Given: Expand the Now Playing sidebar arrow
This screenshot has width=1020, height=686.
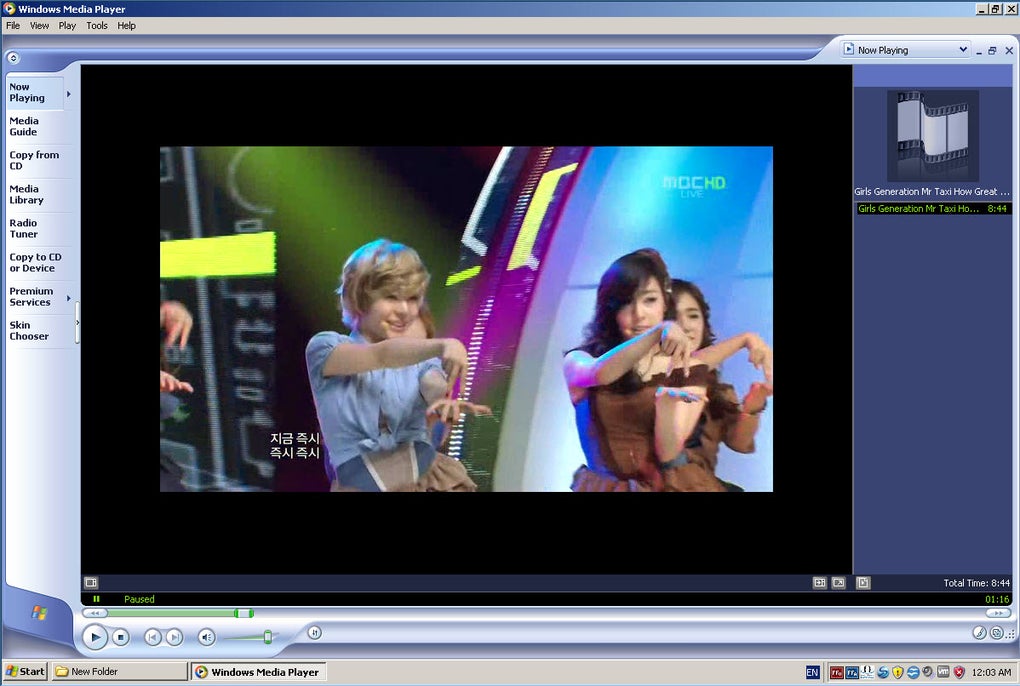Looking at the screenshot, I should [68, 94].
